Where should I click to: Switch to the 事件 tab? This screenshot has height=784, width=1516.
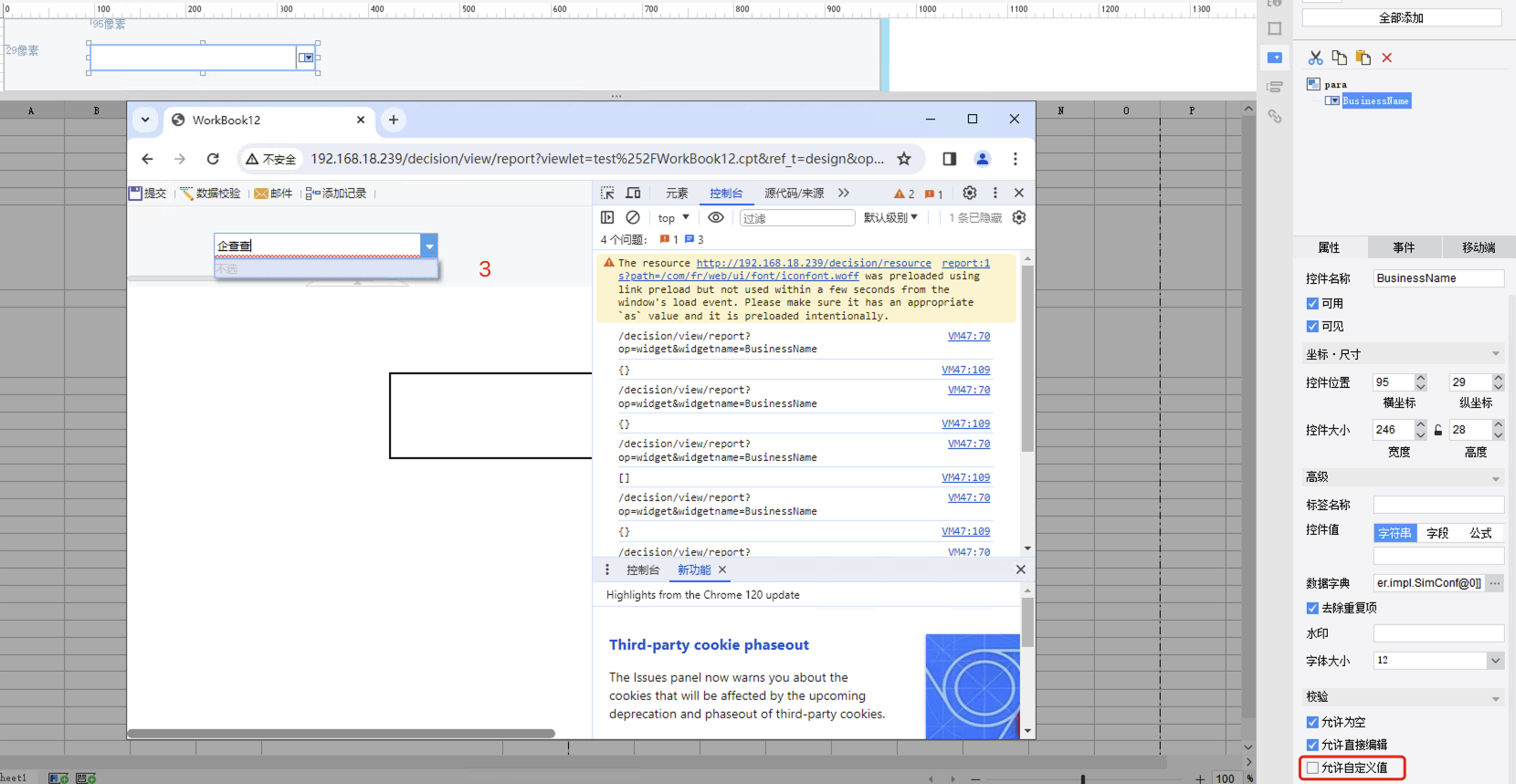pos(1404,247)
